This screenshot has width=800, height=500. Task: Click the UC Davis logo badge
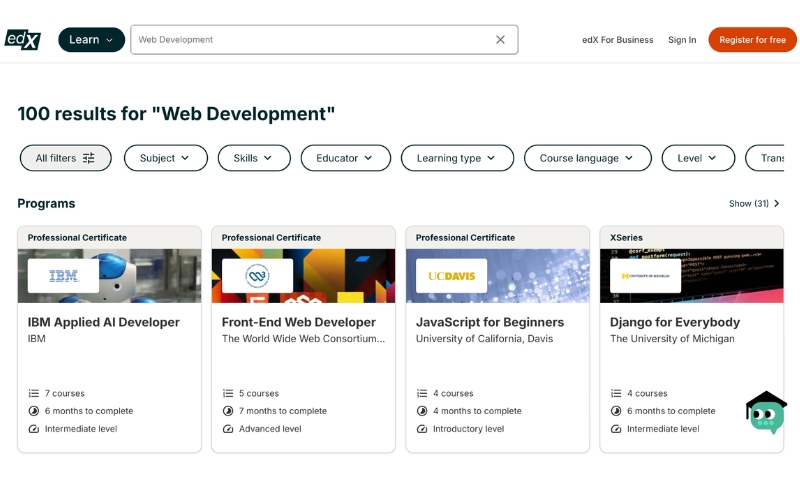tap(452, 276)
